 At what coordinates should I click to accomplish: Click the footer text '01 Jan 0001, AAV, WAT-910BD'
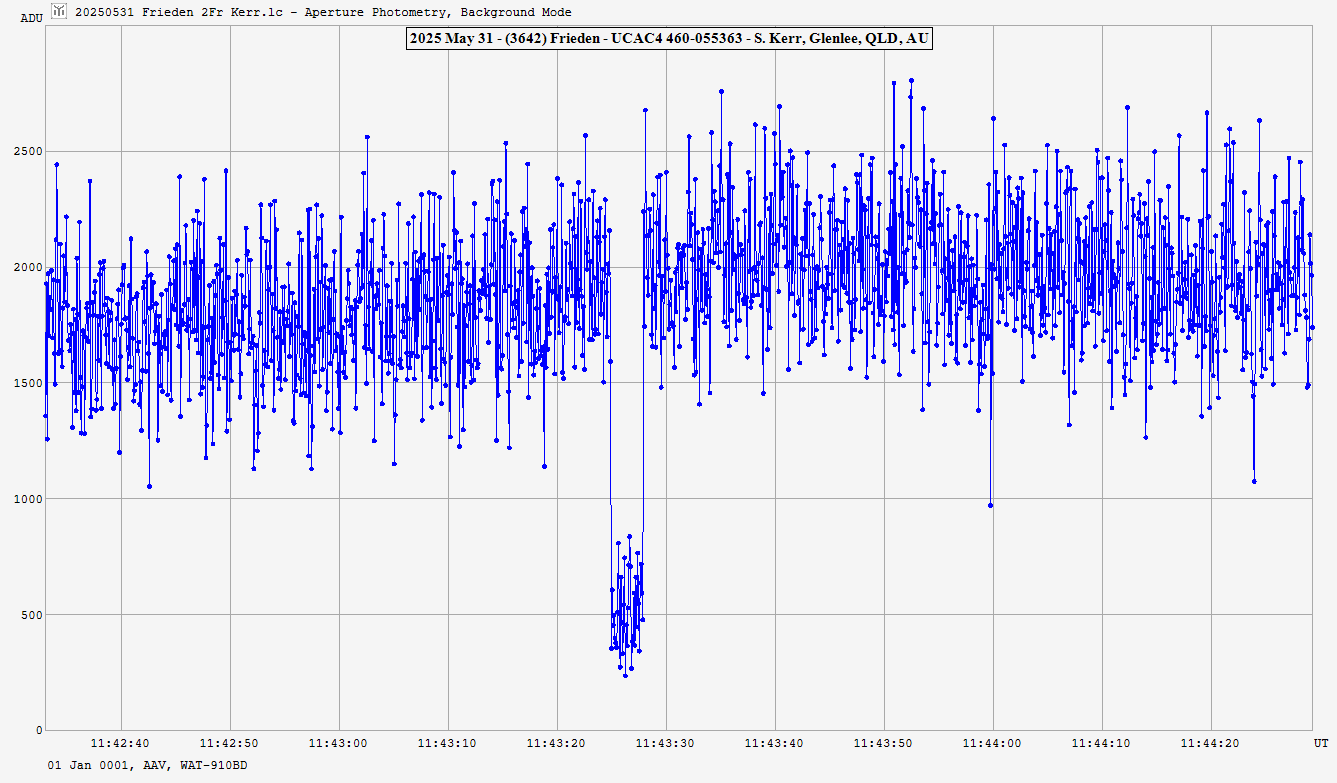click(x=147, y=765)
